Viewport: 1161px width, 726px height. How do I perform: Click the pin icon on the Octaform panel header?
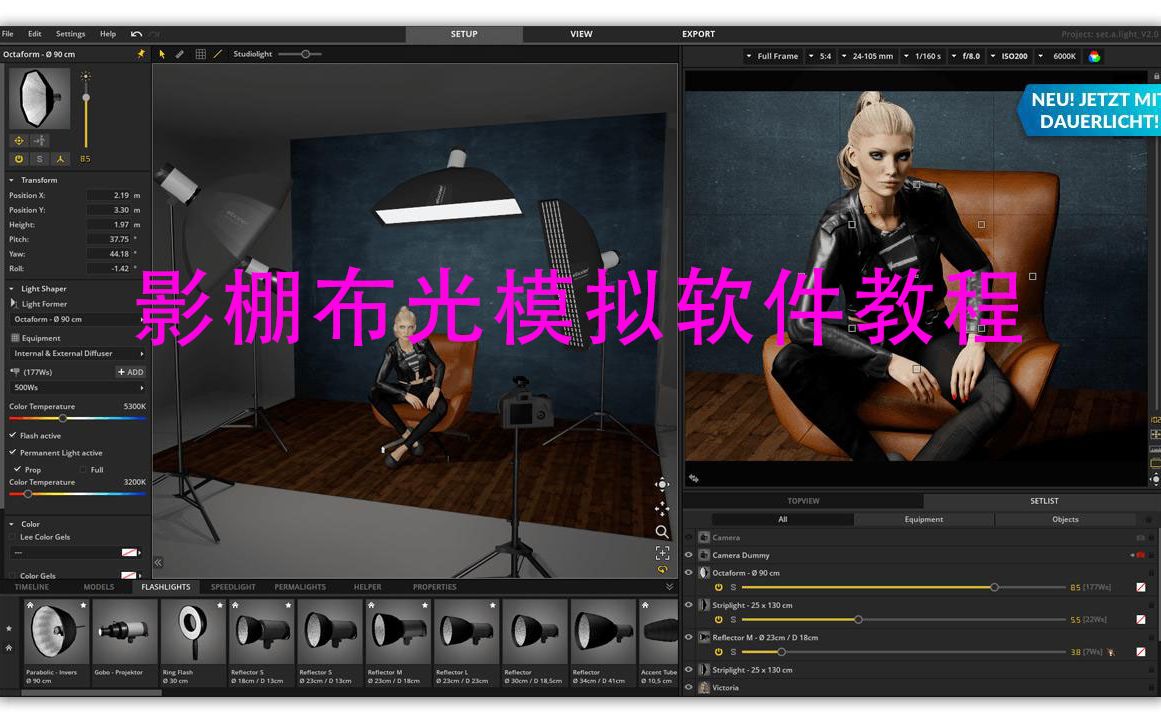point(141,54)
